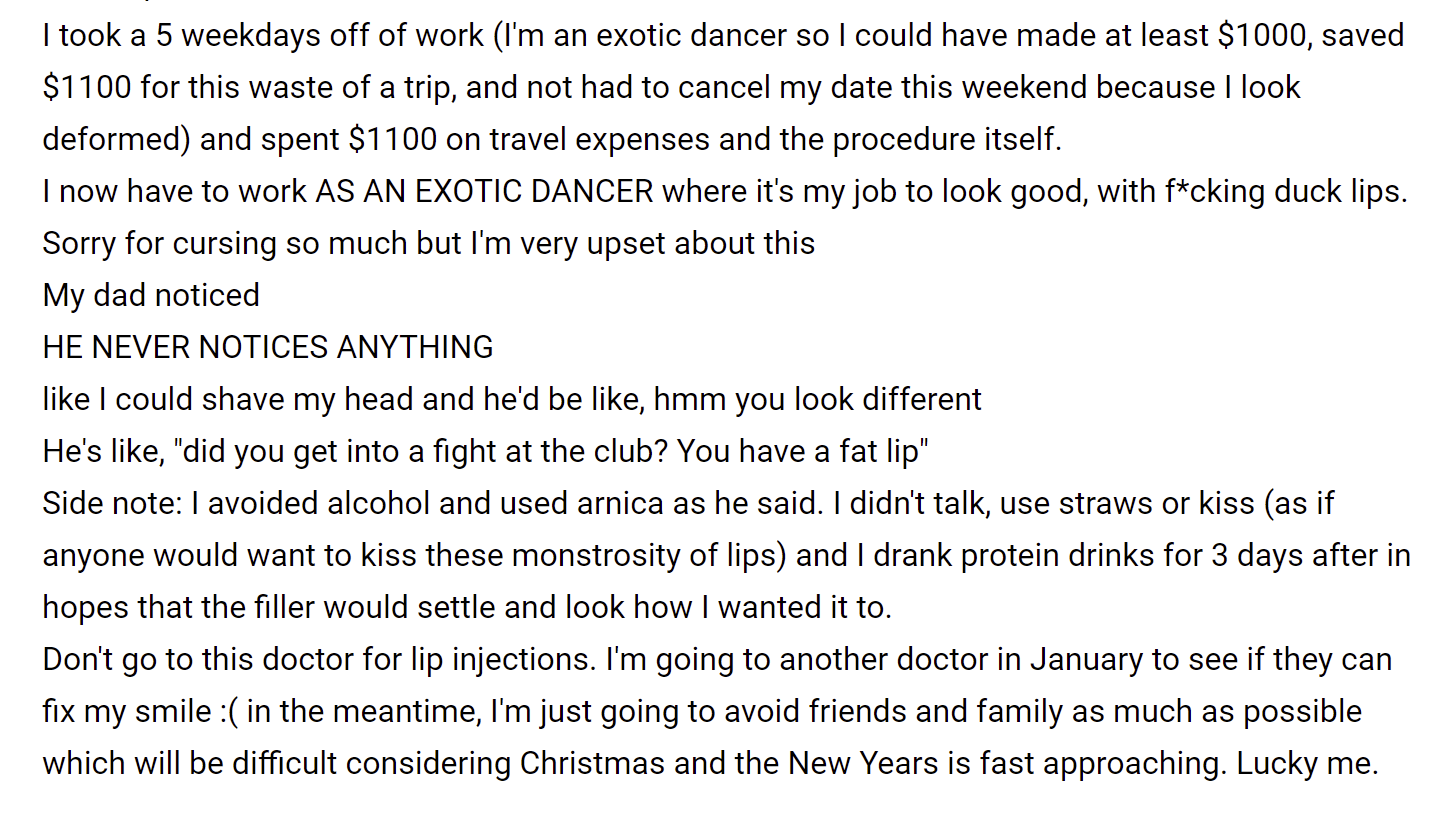Image resolution: width=1436 pixels, height=835 pixels.
Task: Click the phrase "AS AN EXOTIC DANCER"
Action: click(484, 191)
